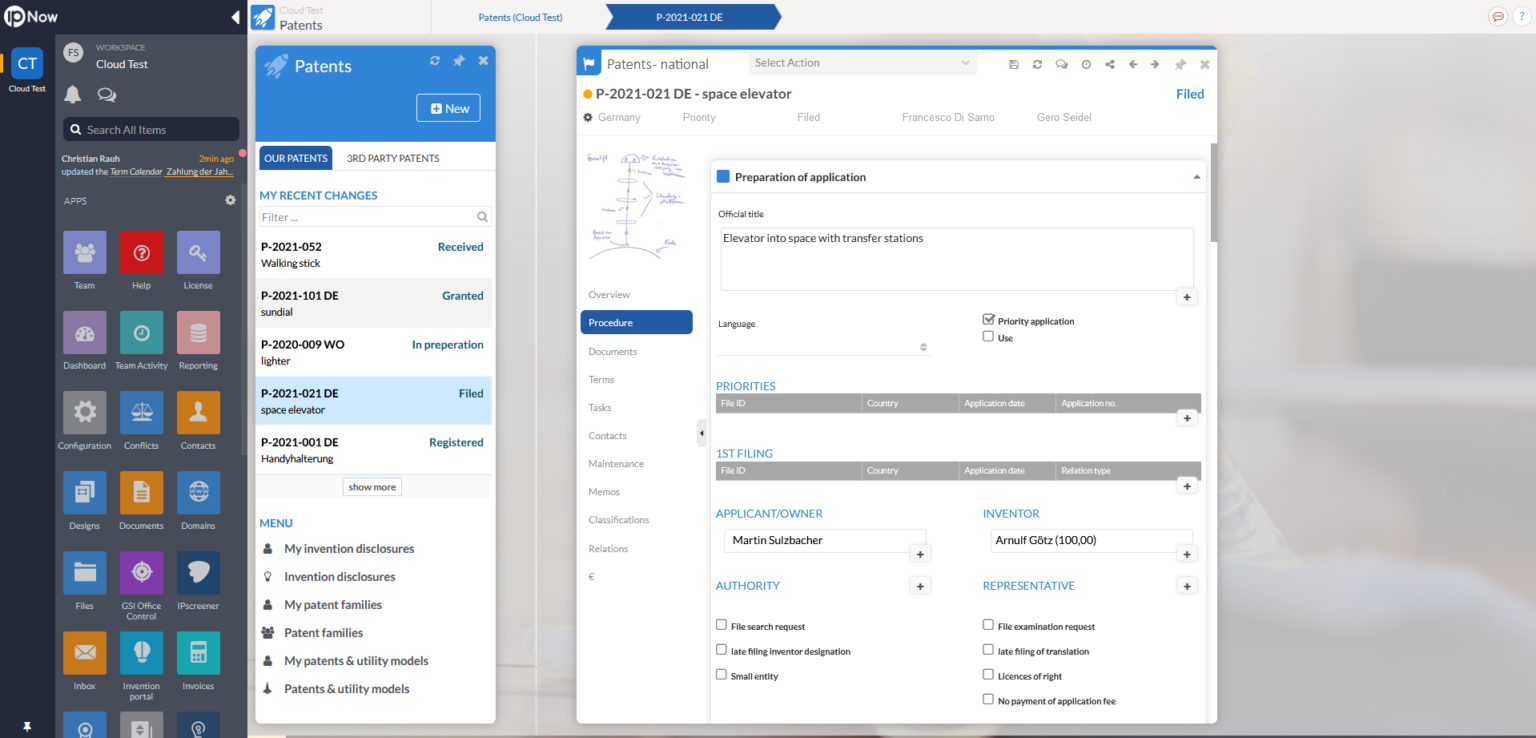Refresh the Patents panel
The height and width of the screenshot is (738, 1536).
click(x=435, y=60)
